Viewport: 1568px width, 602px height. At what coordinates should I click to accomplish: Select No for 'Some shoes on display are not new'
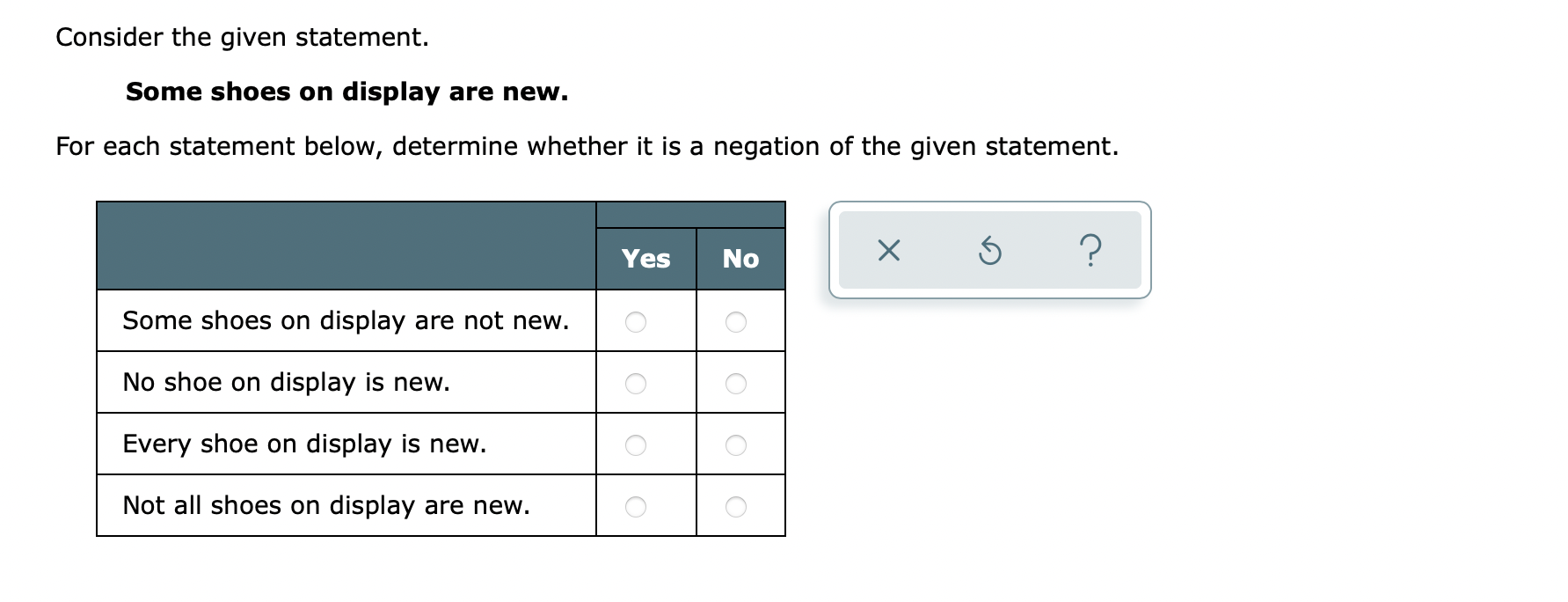click(x=736, y=321)
